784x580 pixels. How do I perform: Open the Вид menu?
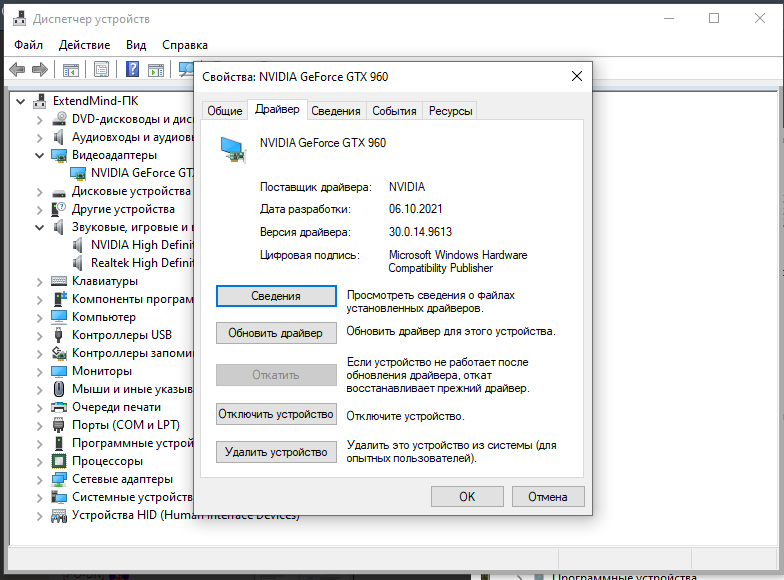coord(136,45)
